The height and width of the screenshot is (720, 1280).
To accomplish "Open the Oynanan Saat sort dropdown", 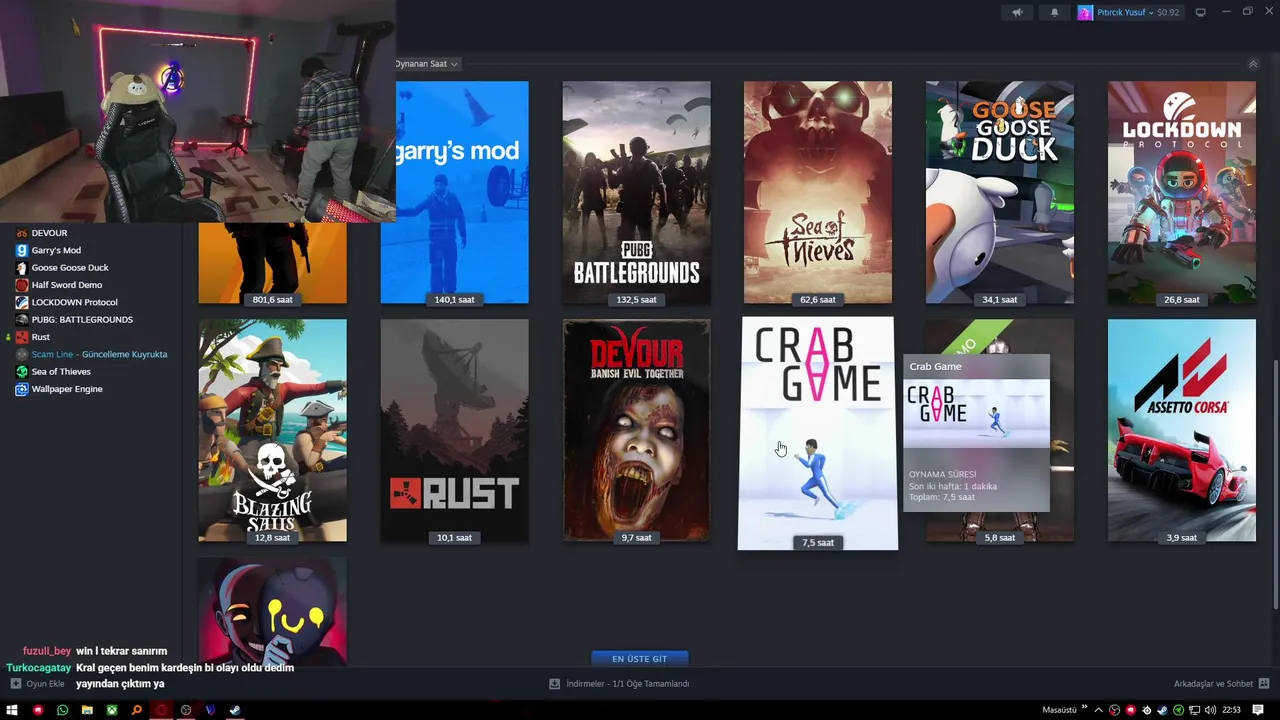I will coord(427,64).
